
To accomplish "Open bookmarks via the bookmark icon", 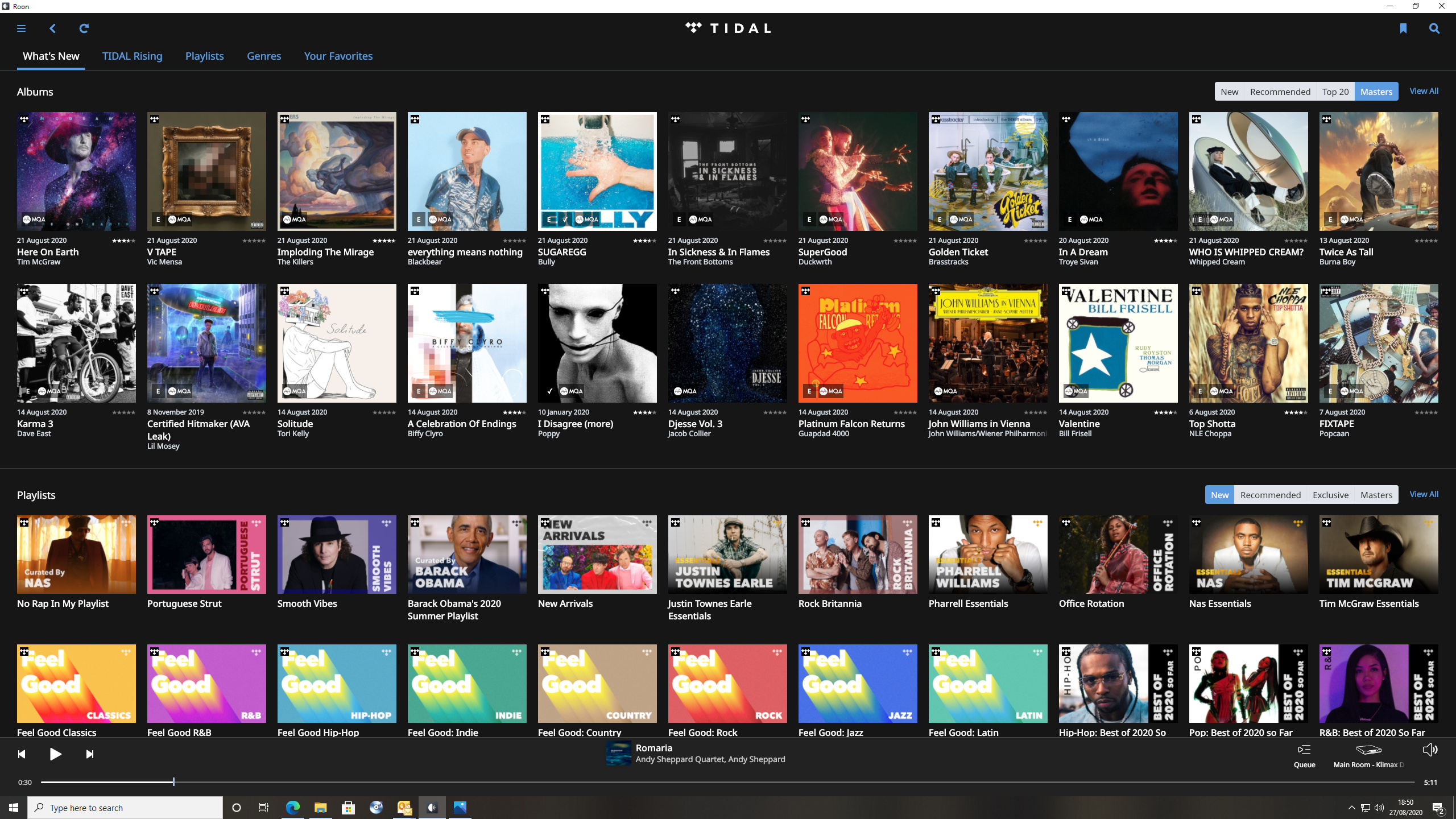I will [x=1403, y=28].
